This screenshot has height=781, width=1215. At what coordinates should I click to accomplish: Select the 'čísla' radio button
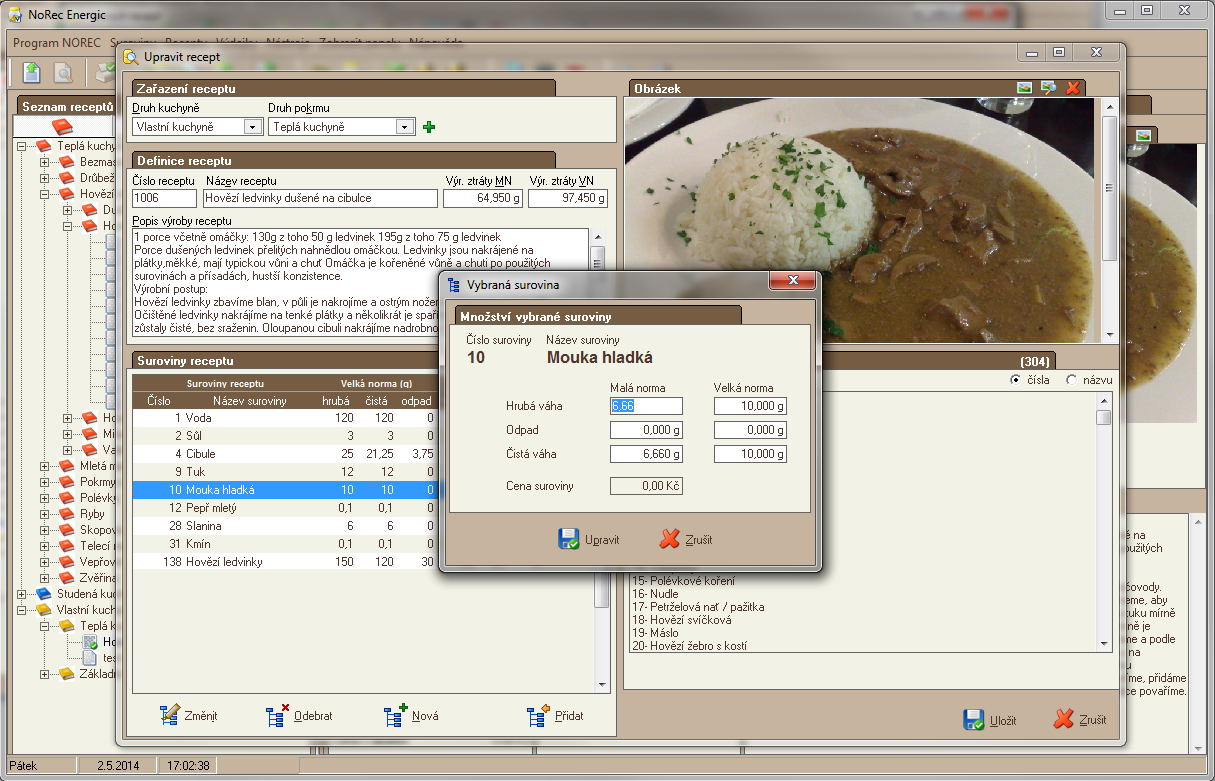point(1016,380)
